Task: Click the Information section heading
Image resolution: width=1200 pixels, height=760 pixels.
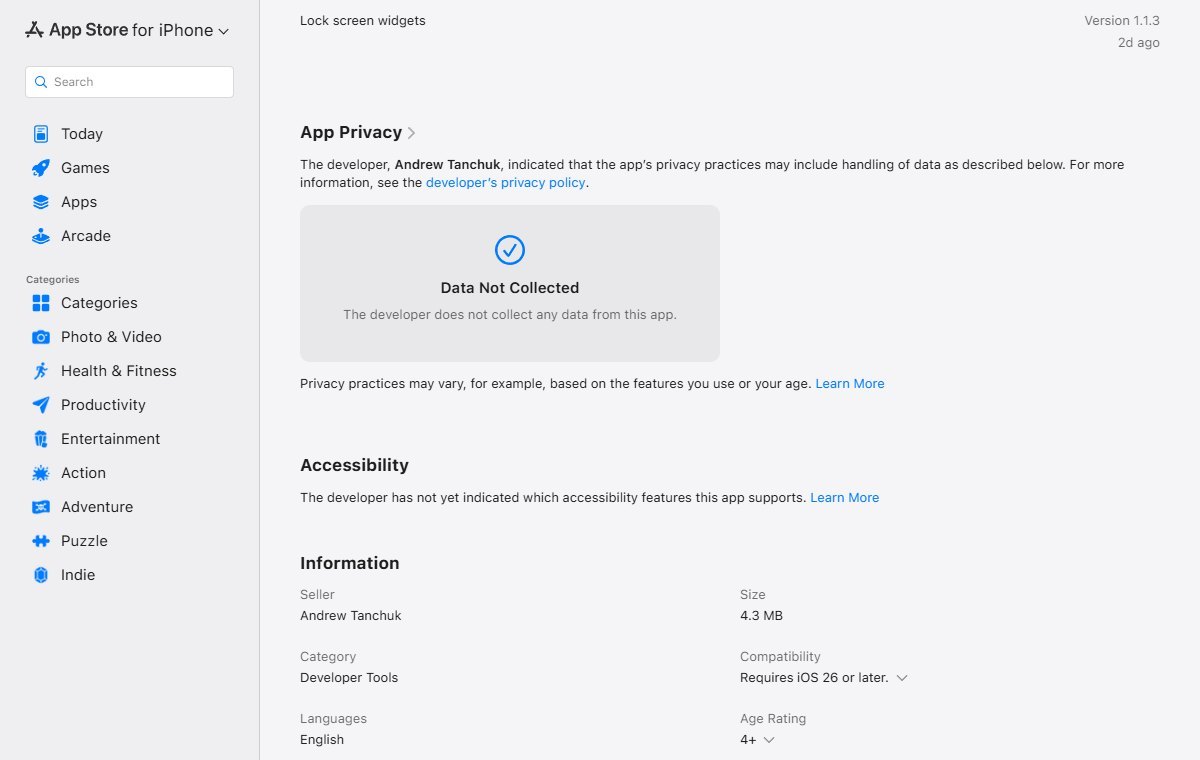Action: 350,563
